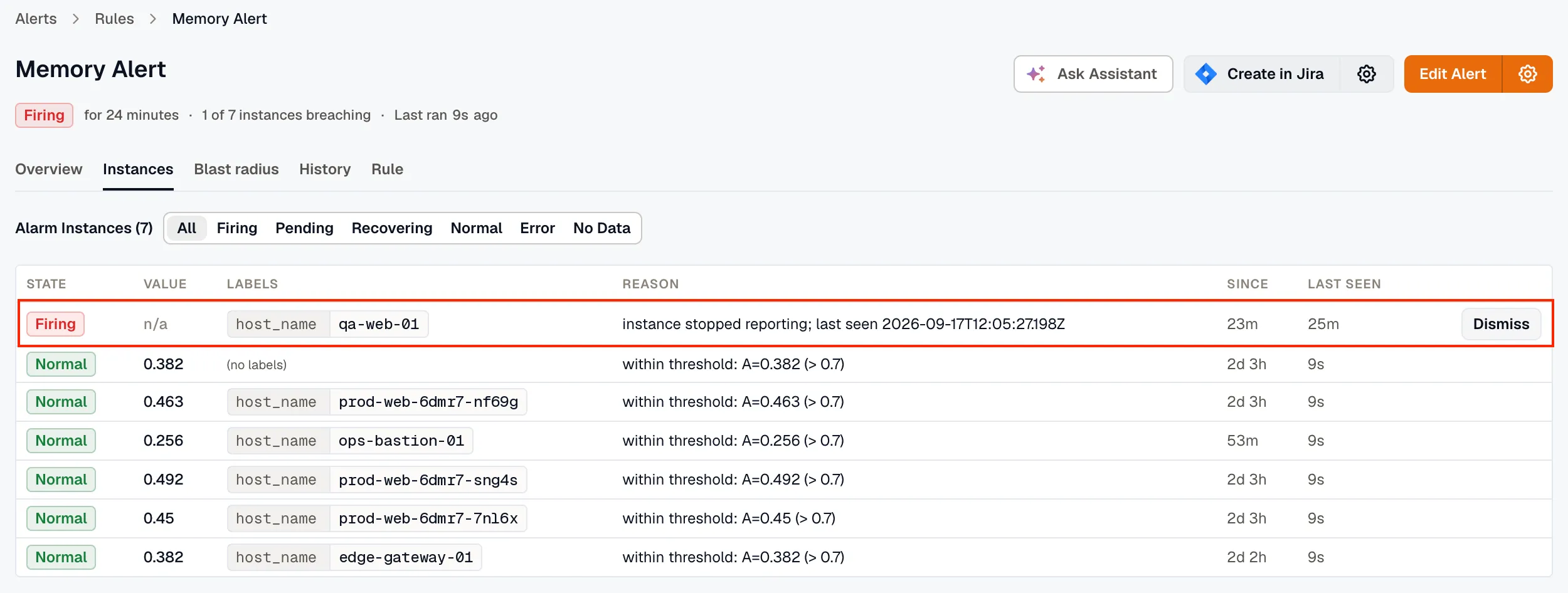Click the SINCE column header

tap(1247, 284)
